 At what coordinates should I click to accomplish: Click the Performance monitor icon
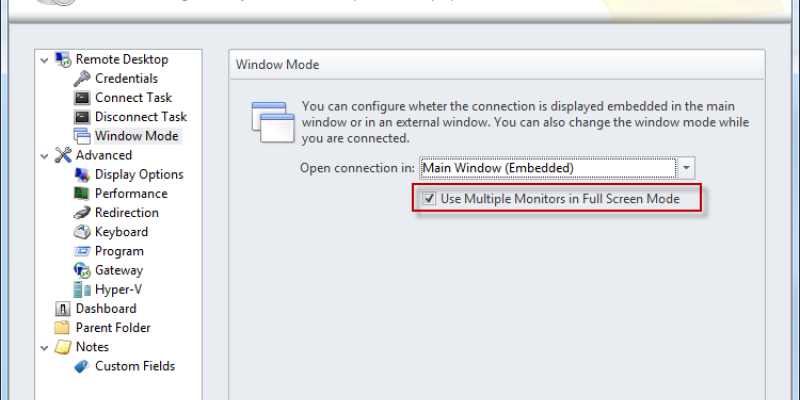pyautogui.click(x=82, y=193)
